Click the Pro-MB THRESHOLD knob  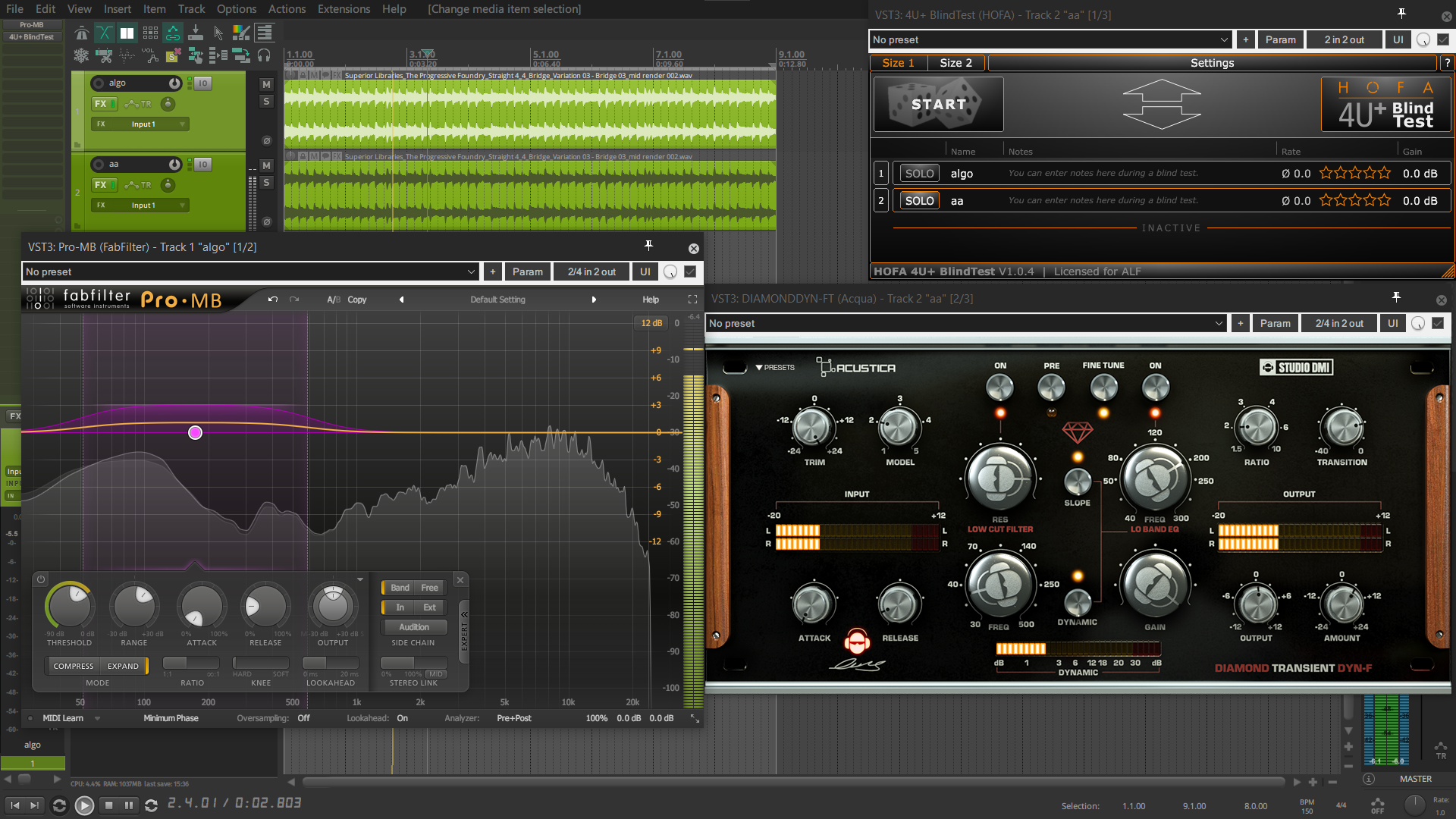click(x=69, y=606)
